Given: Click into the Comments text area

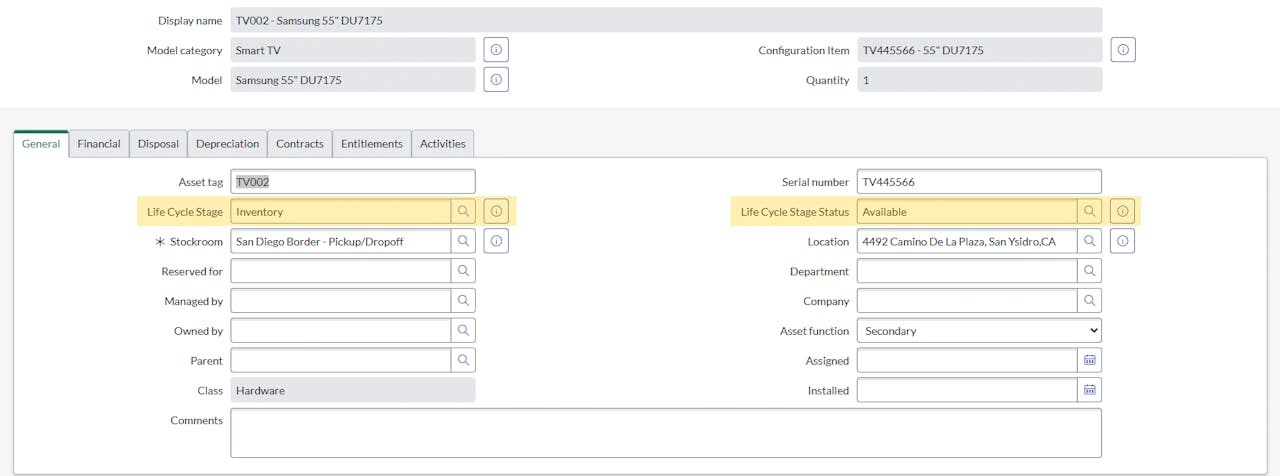Looking at the screenshot, I should click(x=666, y=433).
